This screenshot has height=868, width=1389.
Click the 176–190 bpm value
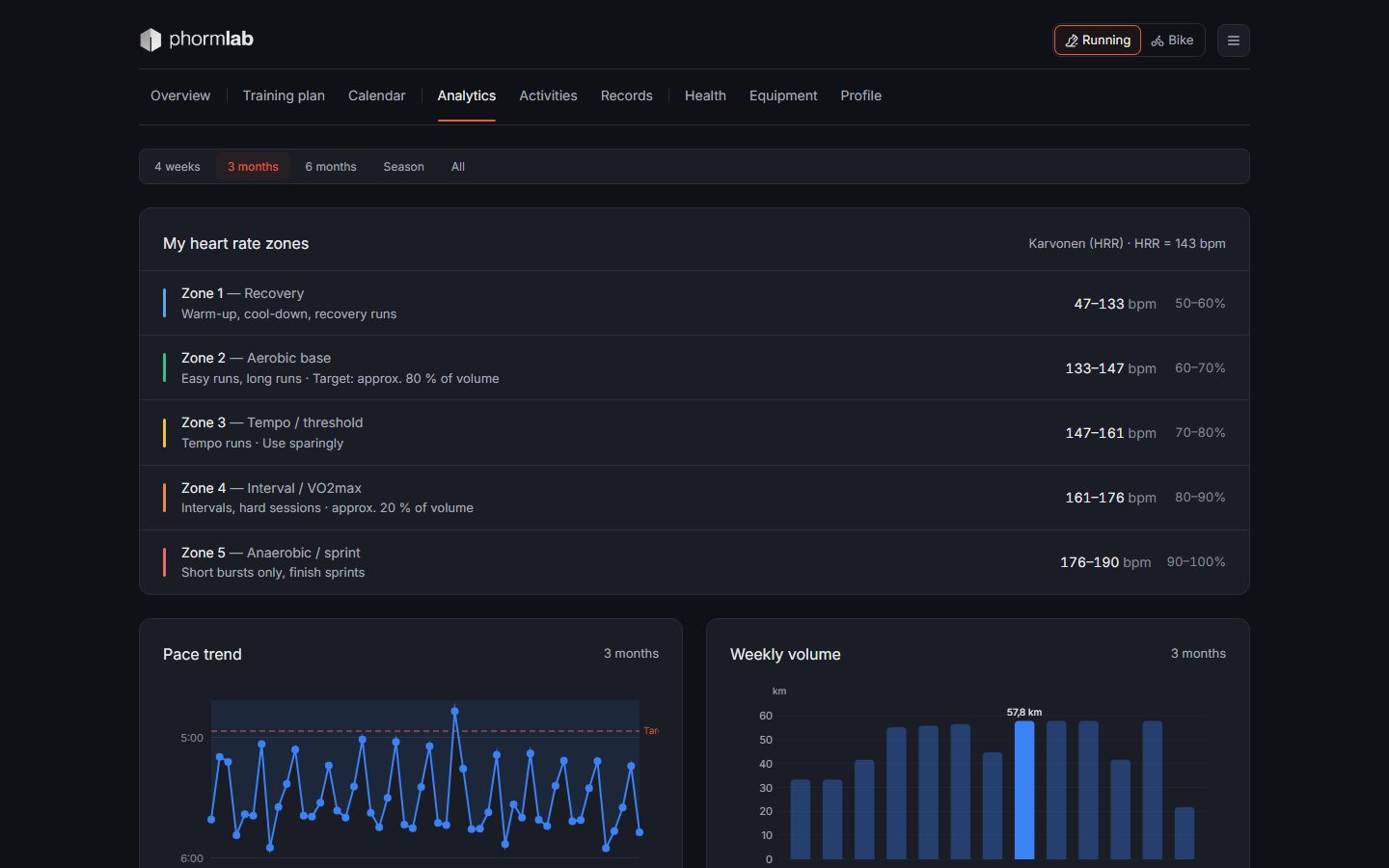1105,562
